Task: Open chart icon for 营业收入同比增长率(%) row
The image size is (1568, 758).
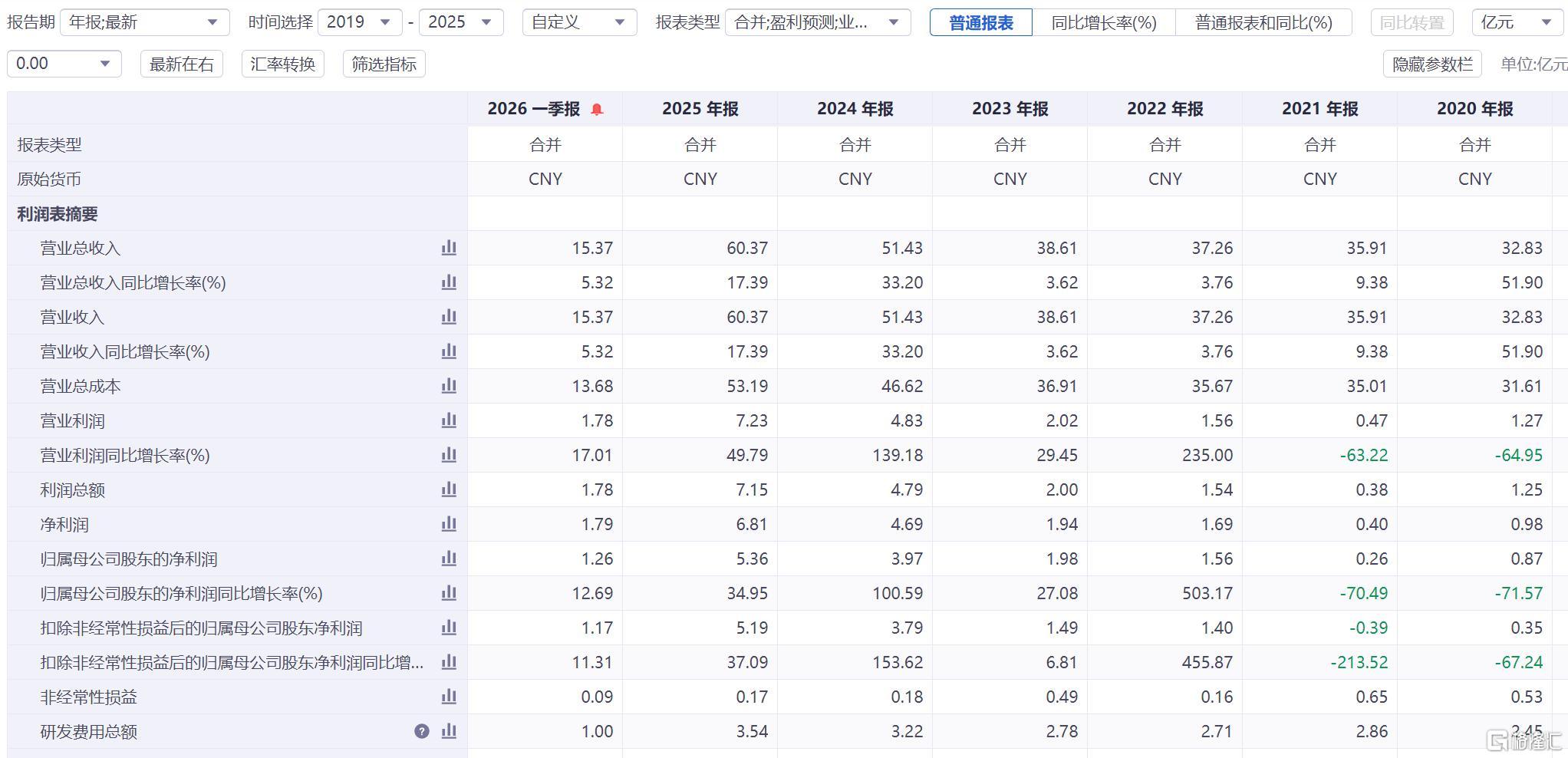Action: pos(449,351)
